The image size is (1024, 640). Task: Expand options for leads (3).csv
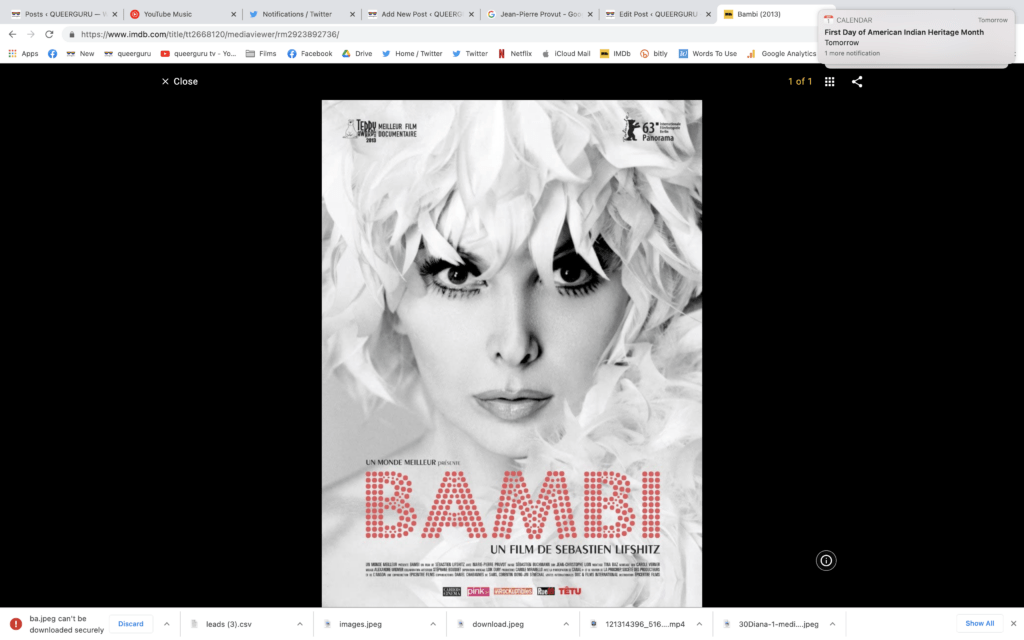[x=300, y=624]
